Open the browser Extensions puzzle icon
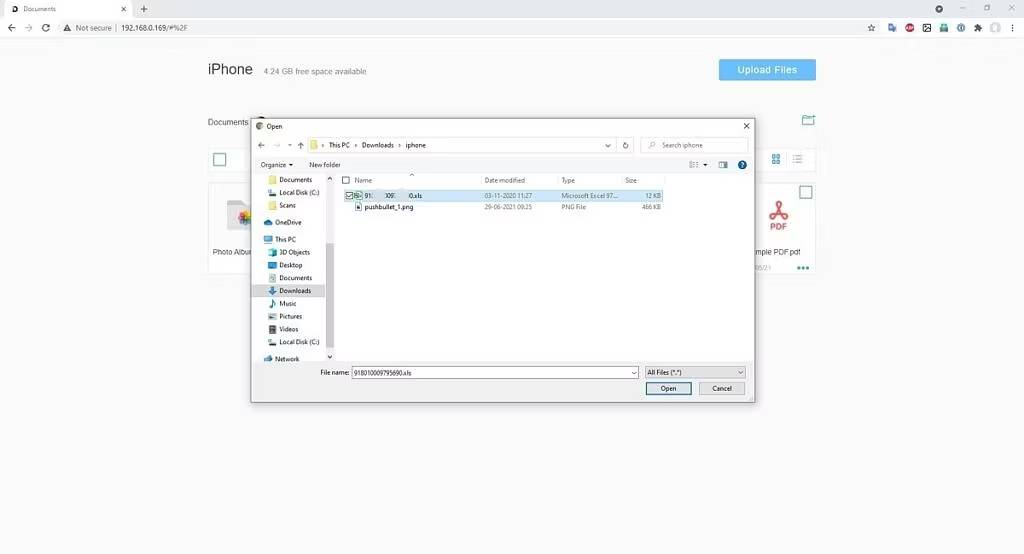This screenshot has width=1024, height=554. (x=978, y=28)
